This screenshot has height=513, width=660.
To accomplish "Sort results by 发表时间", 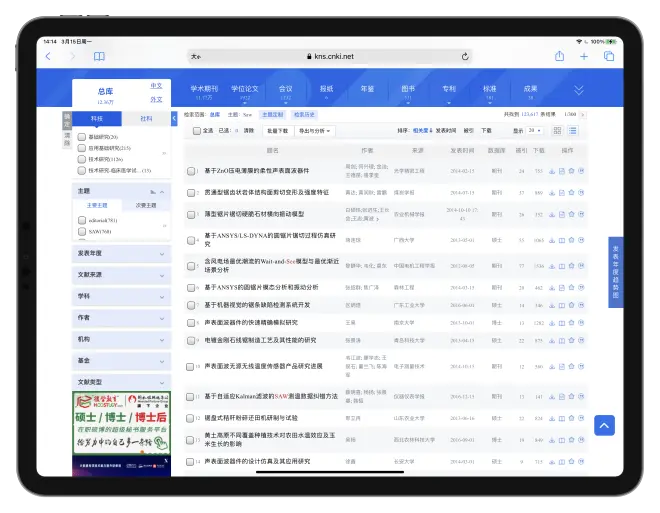I will pyautogui.click(x=446, y=130).
